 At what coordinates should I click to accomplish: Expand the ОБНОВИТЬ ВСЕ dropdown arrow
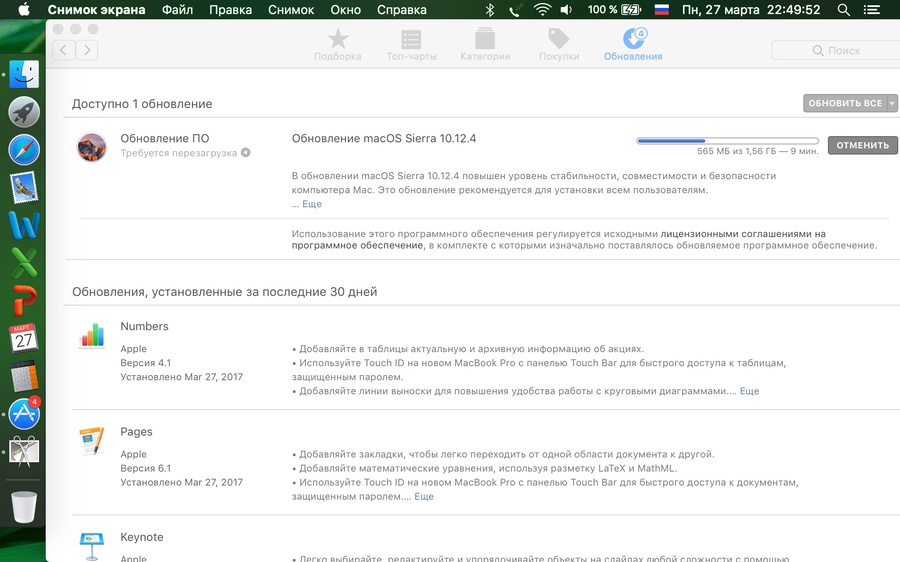(x=892, y=103)
